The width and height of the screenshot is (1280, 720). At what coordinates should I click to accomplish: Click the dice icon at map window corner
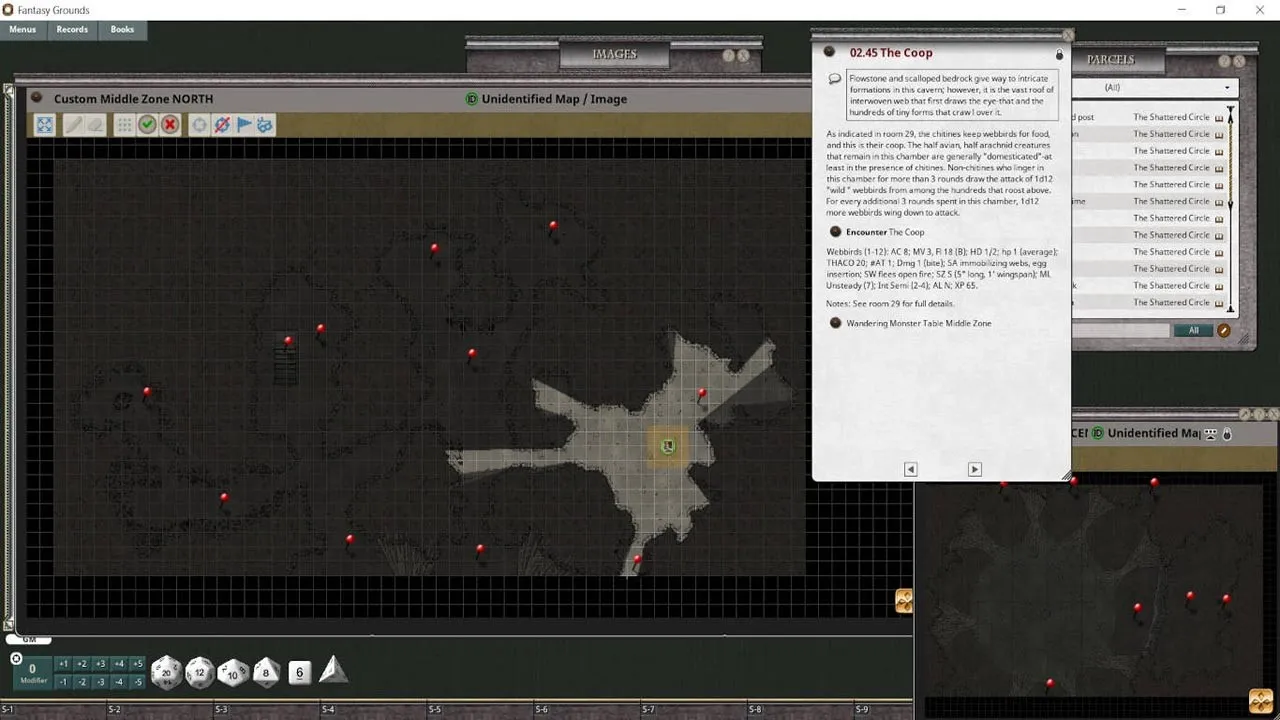click(x=903, y=600)
